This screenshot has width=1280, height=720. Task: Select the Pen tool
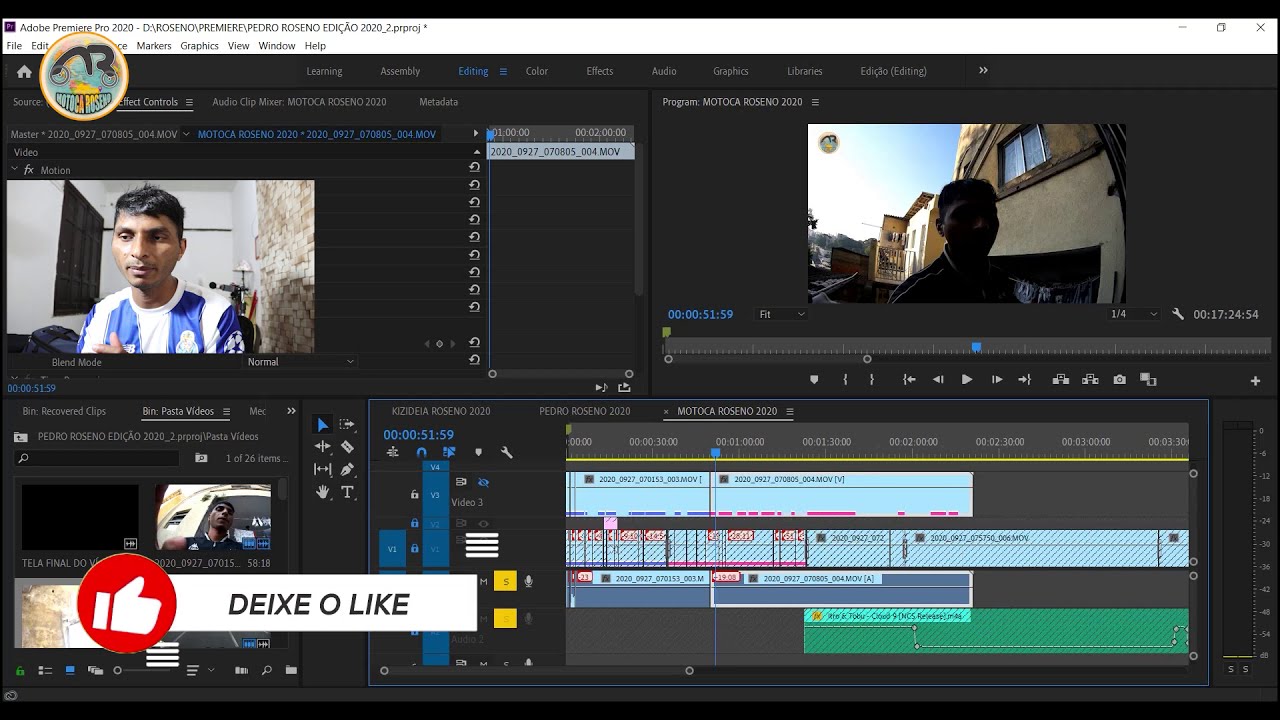[347, 469]
